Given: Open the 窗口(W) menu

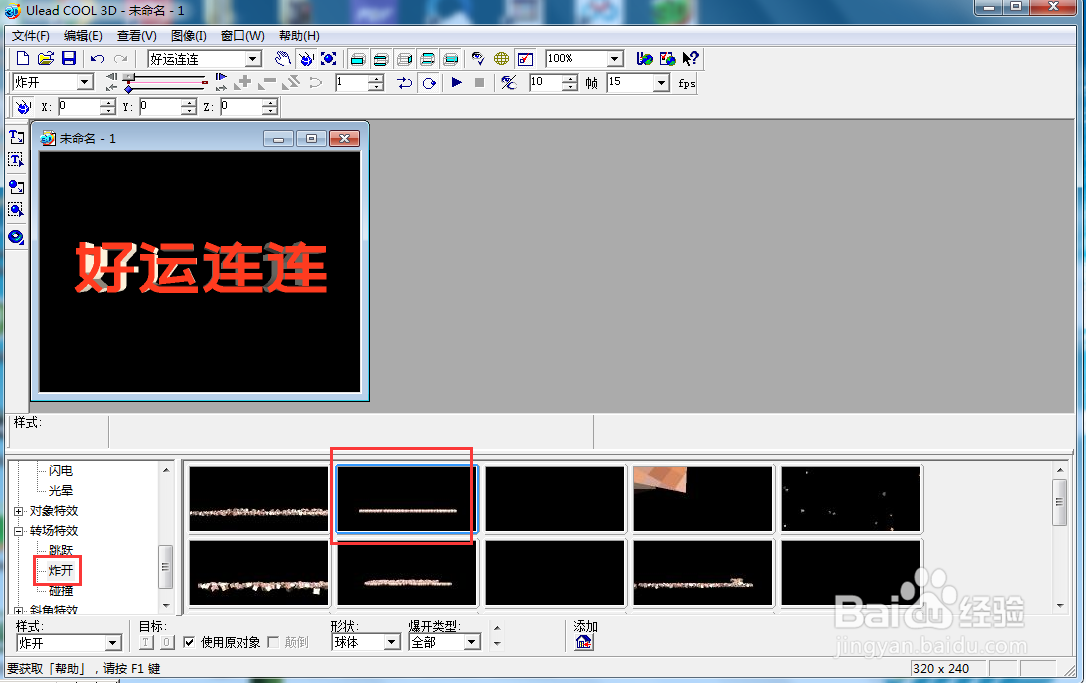Looking at the screenshot, I should pos(242,36).
